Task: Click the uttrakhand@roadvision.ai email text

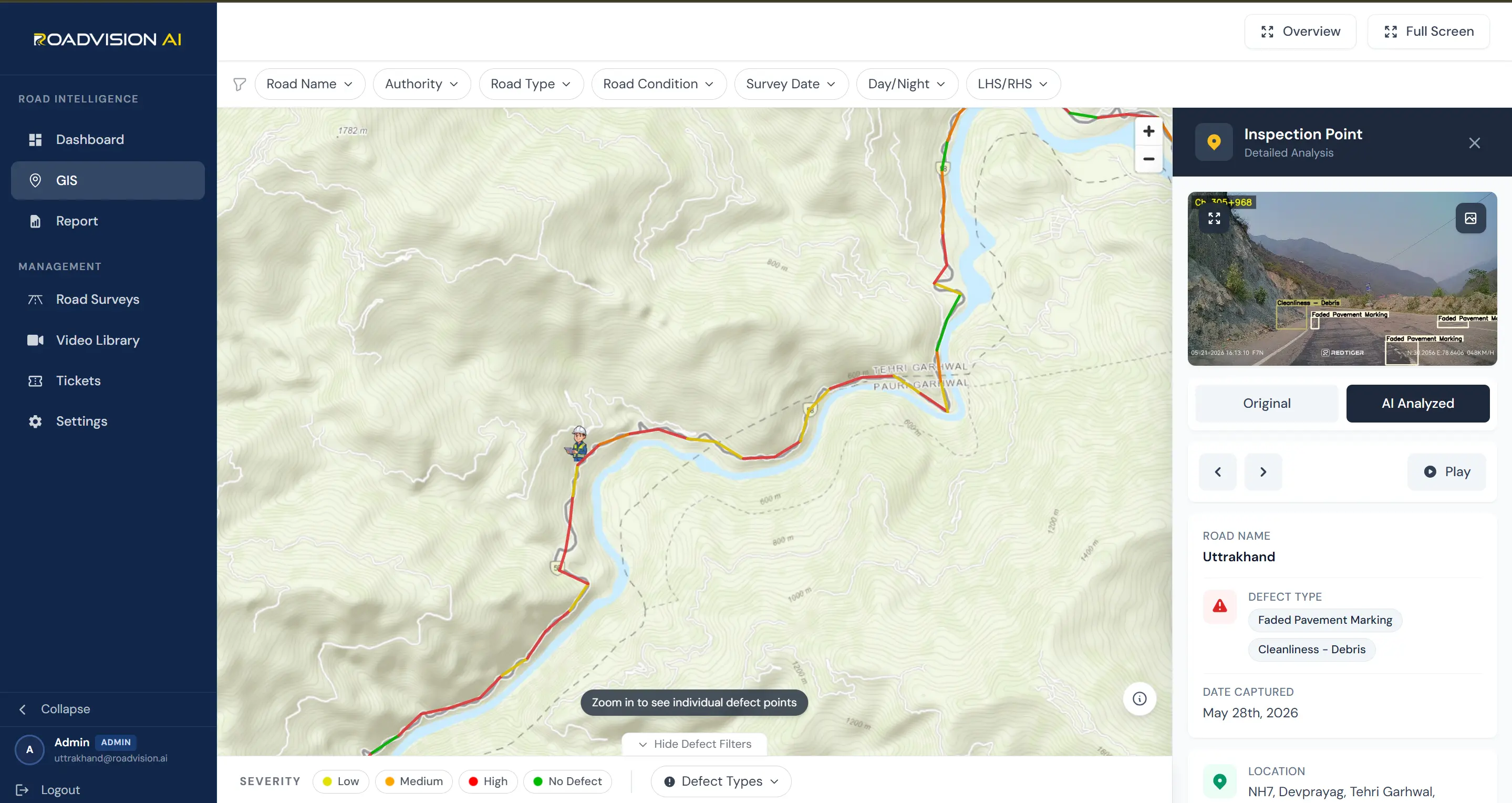Action: pos(111,758)
